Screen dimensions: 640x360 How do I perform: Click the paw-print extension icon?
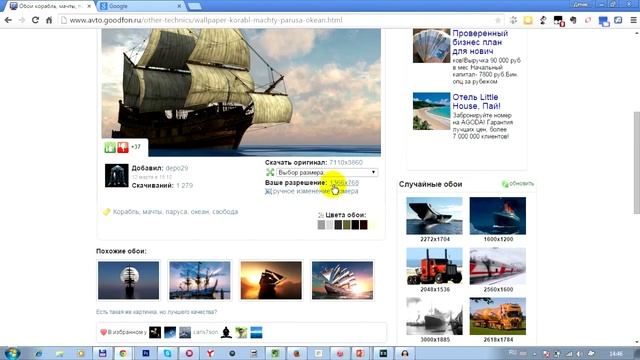point(513,20)
